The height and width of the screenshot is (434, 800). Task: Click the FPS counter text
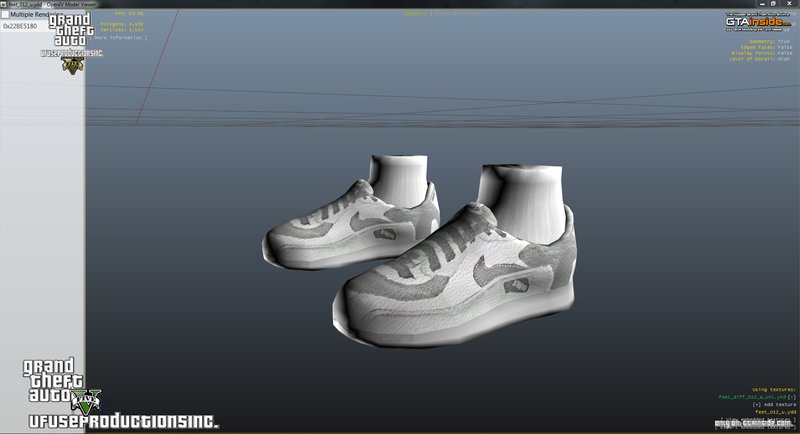(x=129, y=14)
